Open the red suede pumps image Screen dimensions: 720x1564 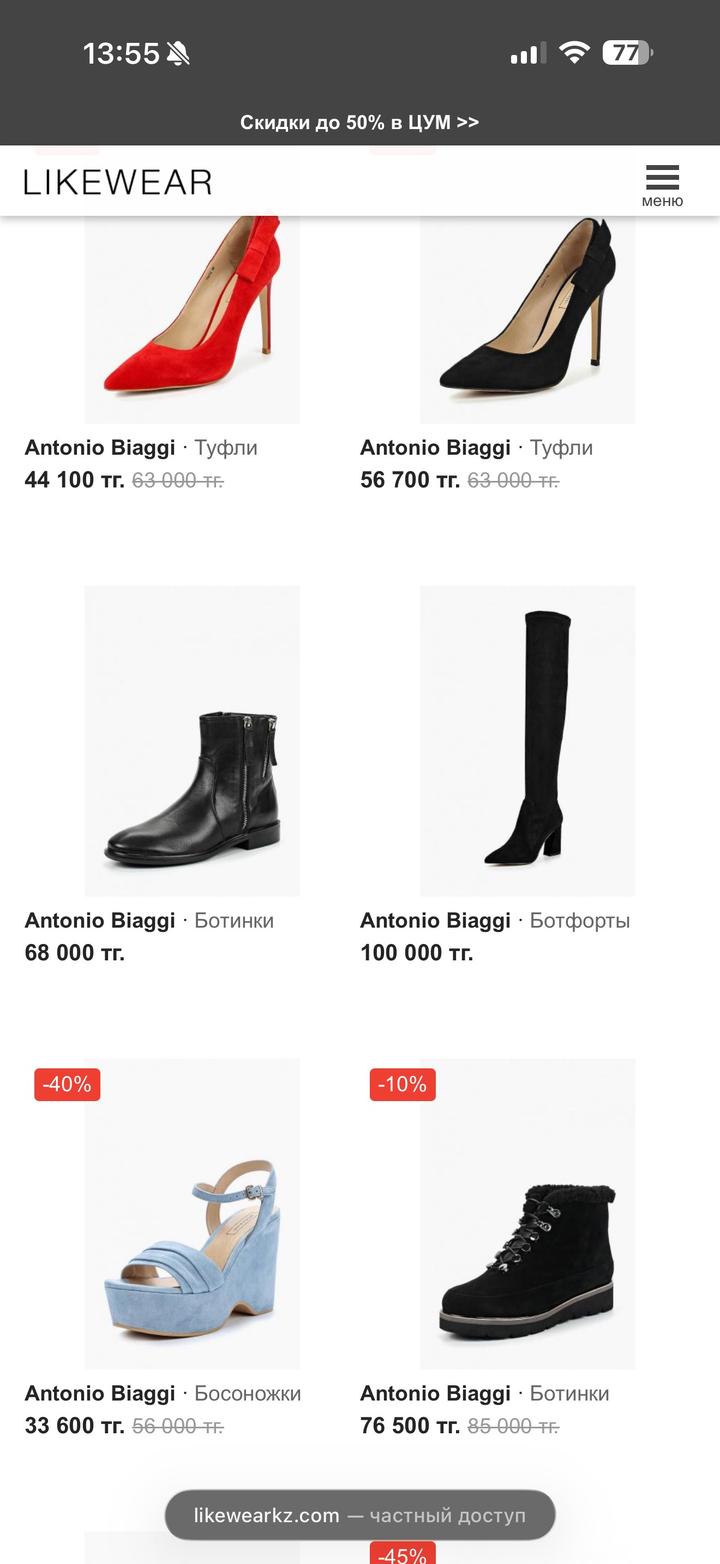click(x=191, y=318)
